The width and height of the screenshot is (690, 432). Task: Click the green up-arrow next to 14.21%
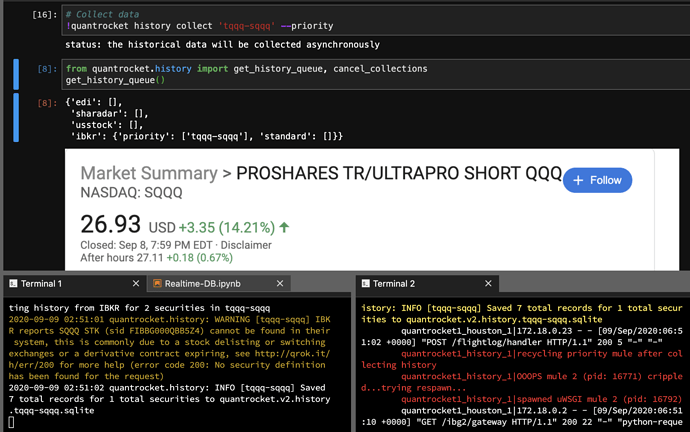point(284,227)
